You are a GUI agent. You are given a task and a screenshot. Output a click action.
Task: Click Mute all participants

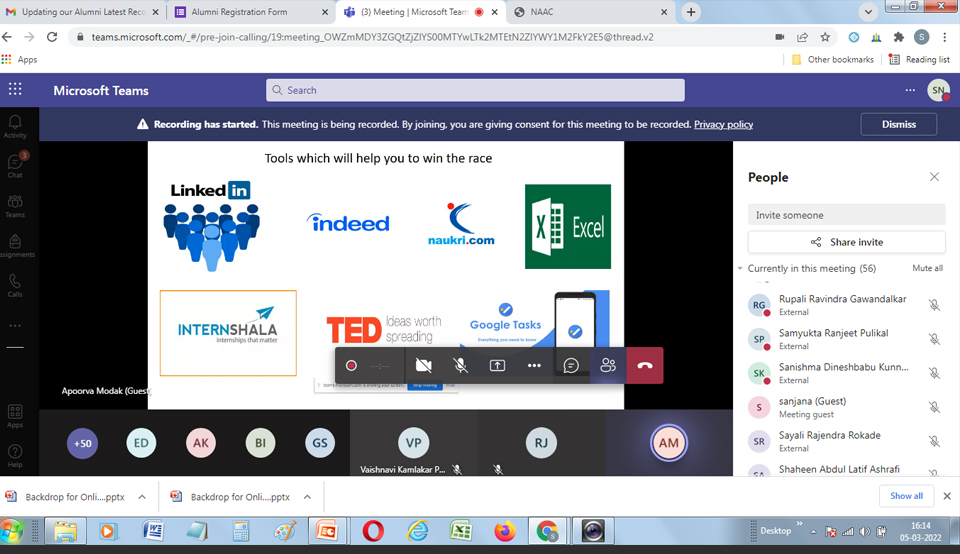pos(927,268)
